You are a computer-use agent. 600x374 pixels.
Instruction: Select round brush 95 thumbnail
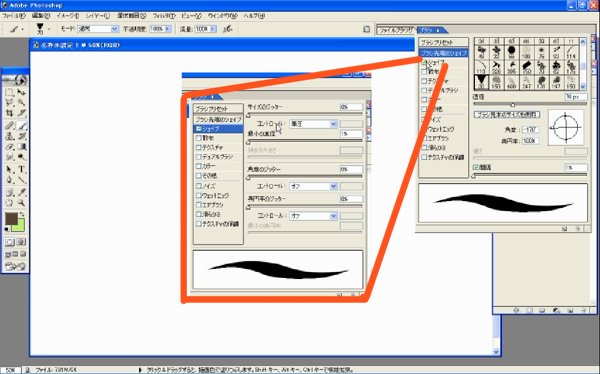pyautogui.click(x=511, y=52)
